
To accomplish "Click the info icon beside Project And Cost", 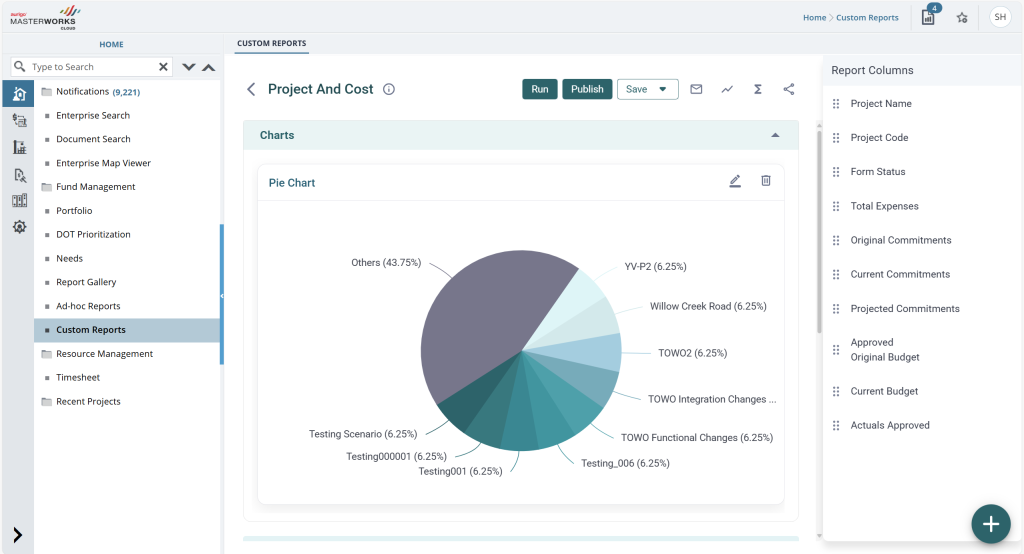I will (389, 90).
